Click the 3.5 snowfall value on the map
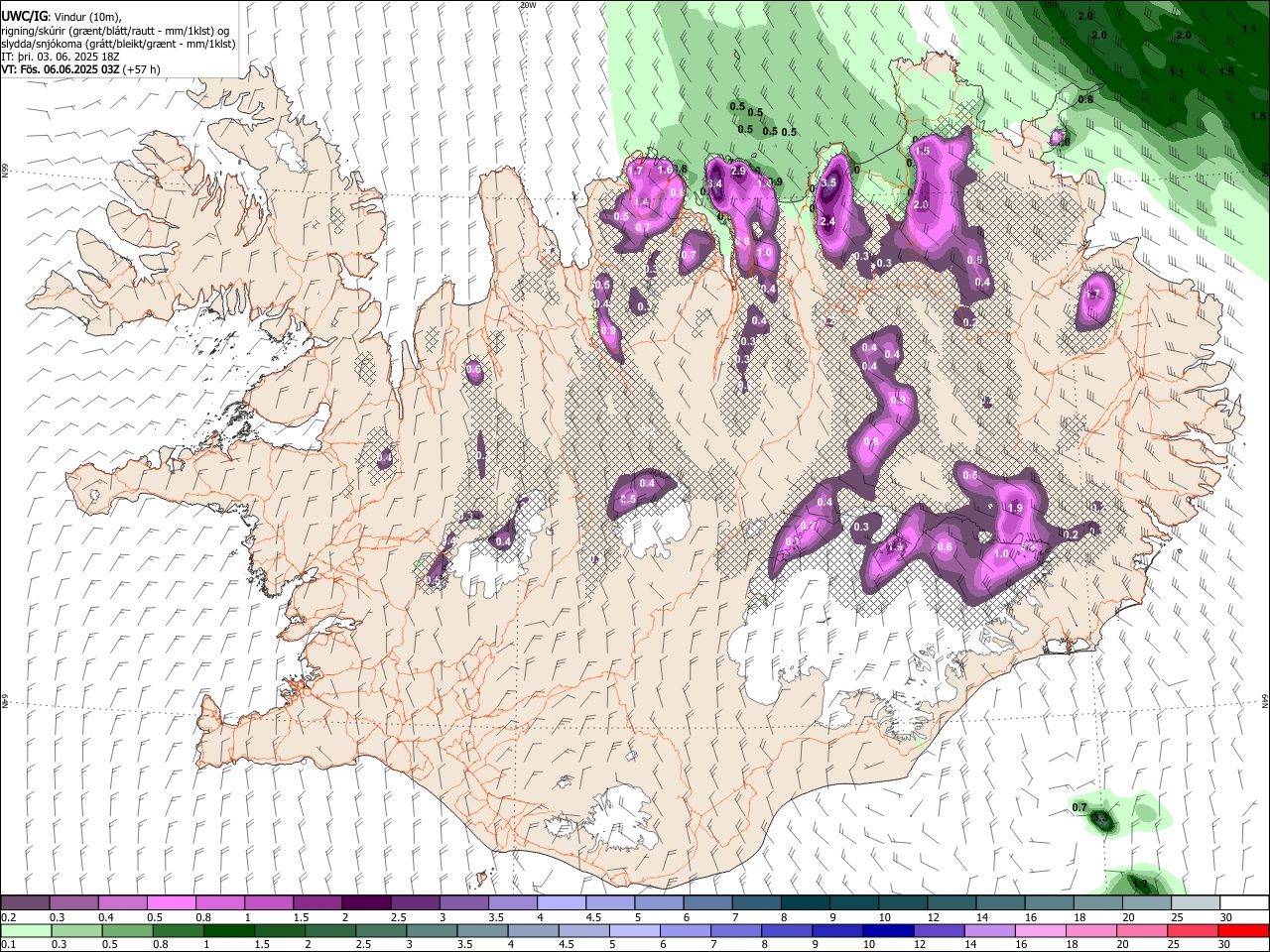 (830, 182)
